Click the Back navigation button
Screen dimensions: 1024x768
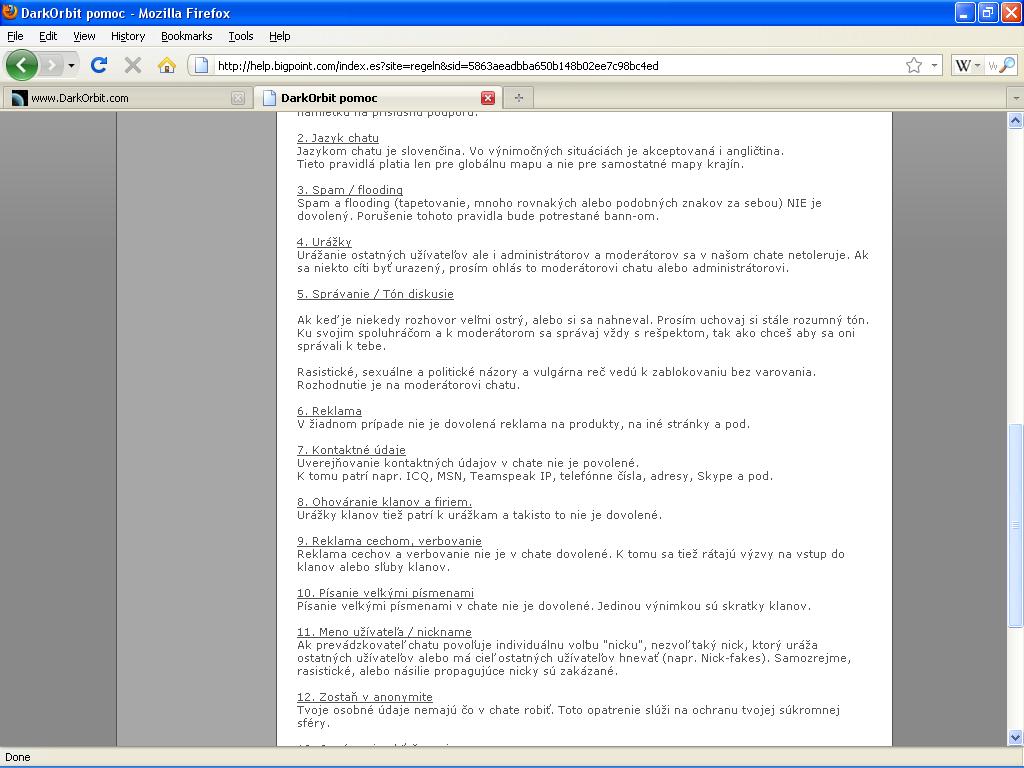click(x=22, y=65)
